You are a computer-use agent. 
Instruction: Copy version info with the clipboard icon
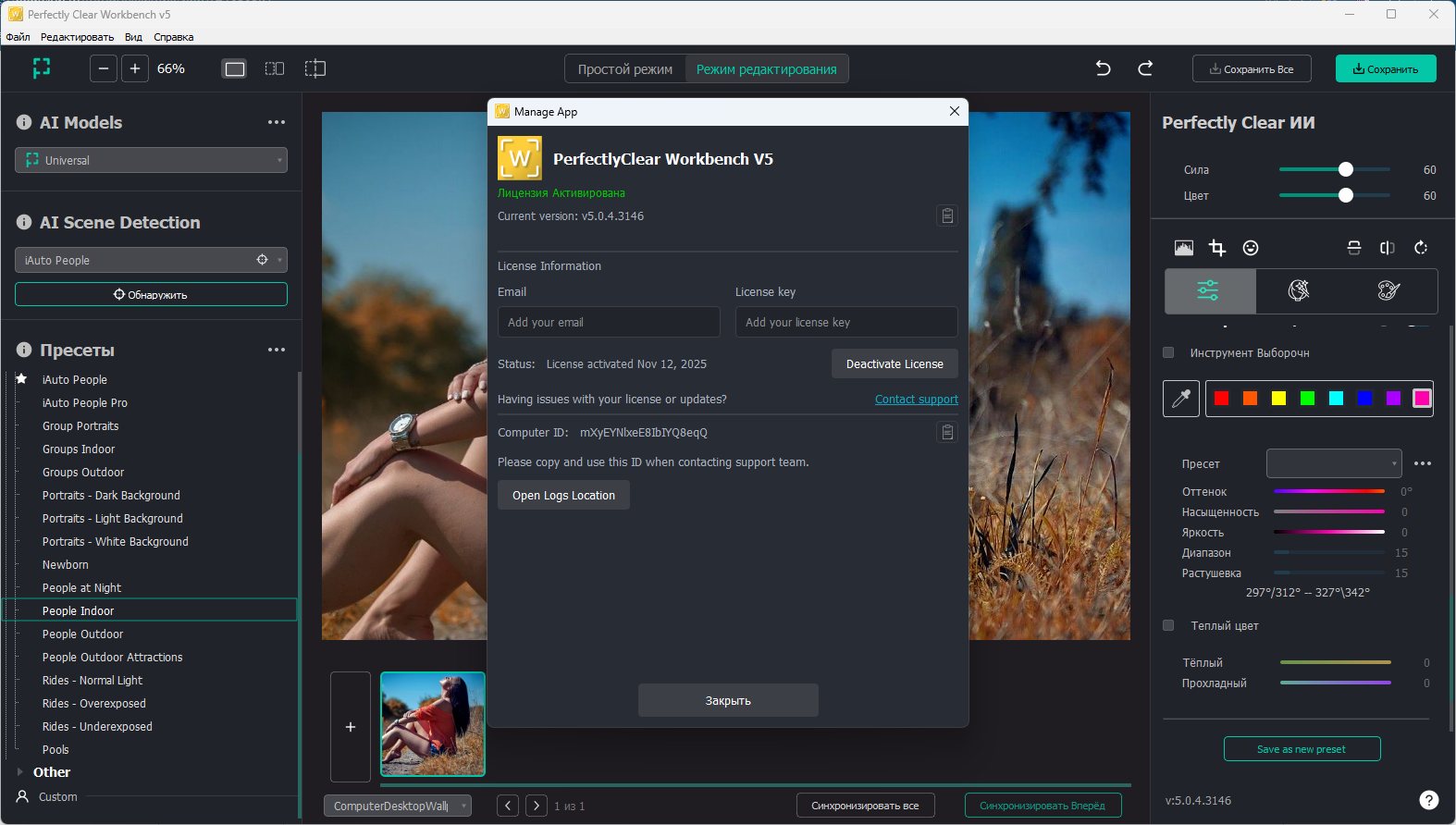coord(946,215)
